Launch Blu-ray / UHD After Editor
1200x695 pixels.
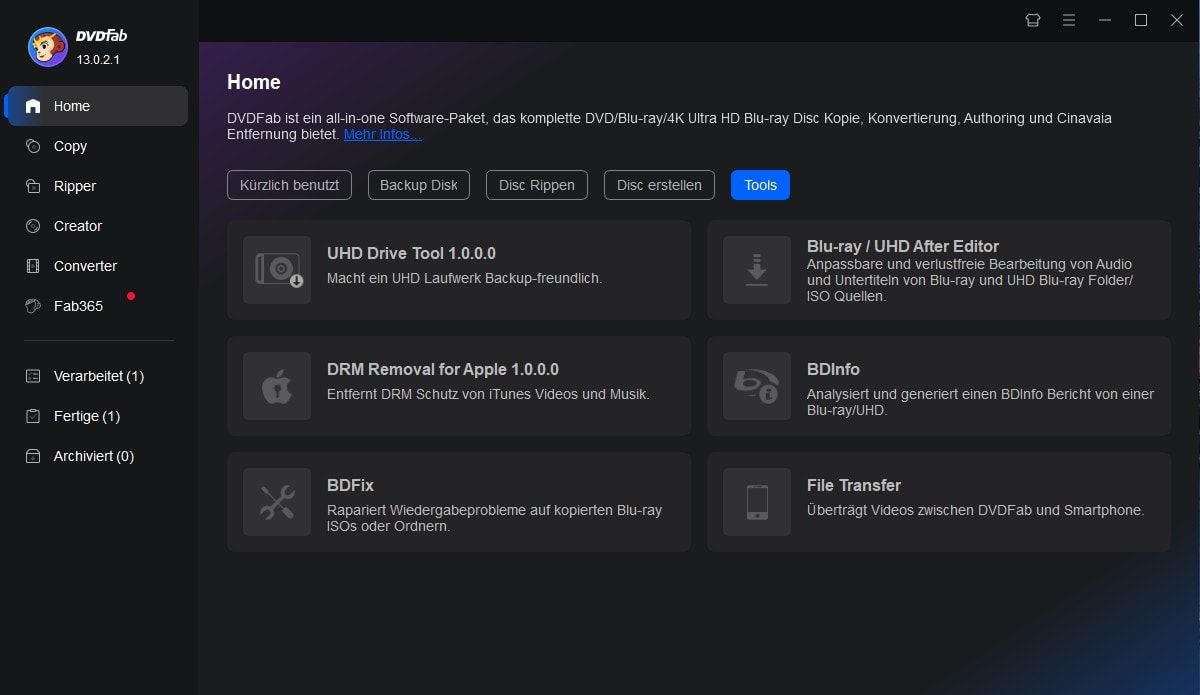pos(939,270)
